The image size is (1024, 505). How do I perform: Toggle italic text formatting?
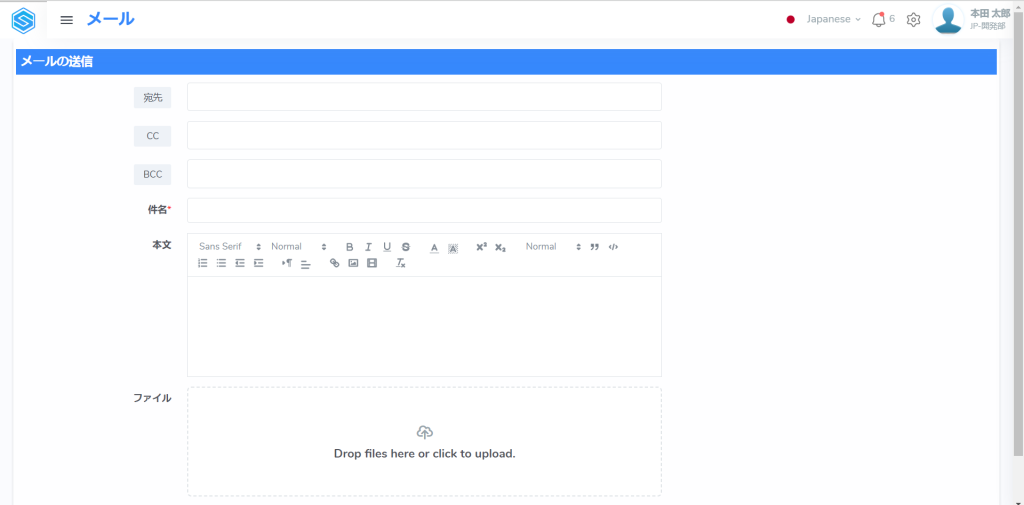368,247
